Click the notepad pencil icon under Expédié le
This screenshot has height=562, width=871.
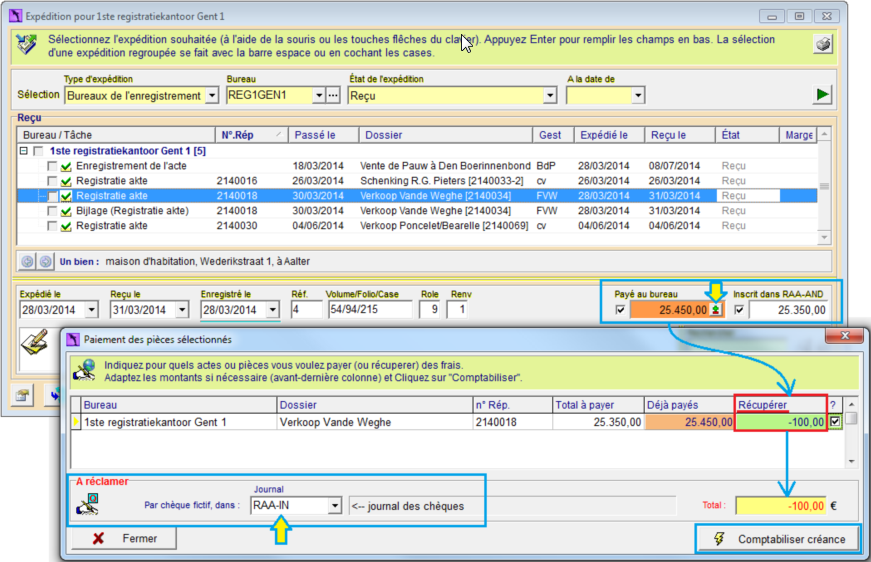[x=34, y=342]
